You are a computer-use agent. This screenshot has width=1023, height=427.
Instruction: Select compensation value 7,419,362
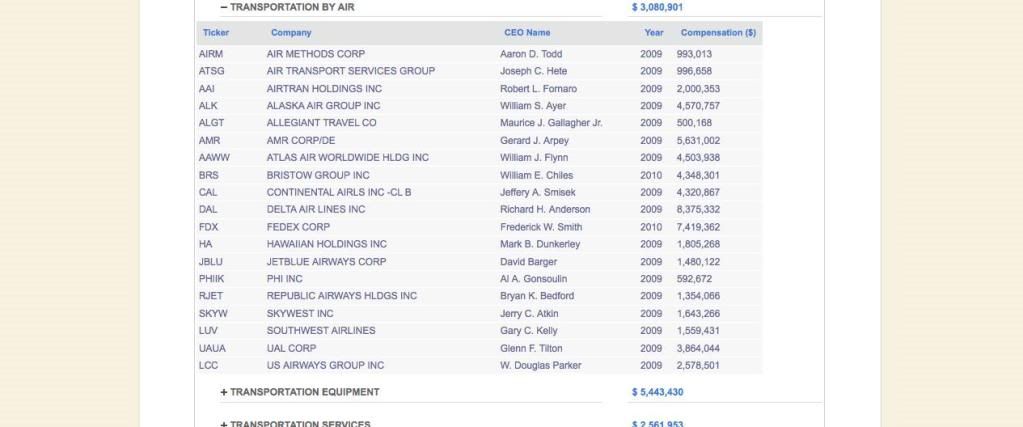(x=698, y=227)
